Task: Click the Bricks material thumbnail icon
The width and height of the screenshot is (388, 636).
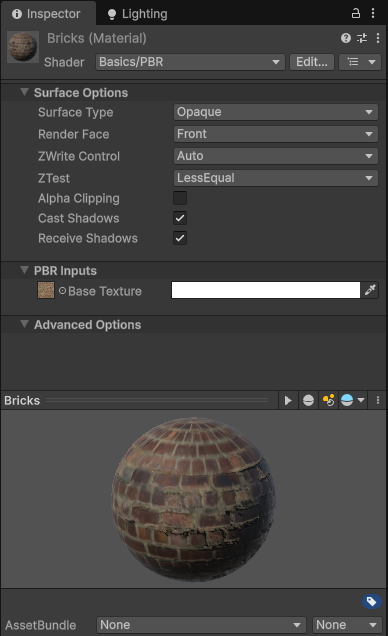Action: click(23, 47)
